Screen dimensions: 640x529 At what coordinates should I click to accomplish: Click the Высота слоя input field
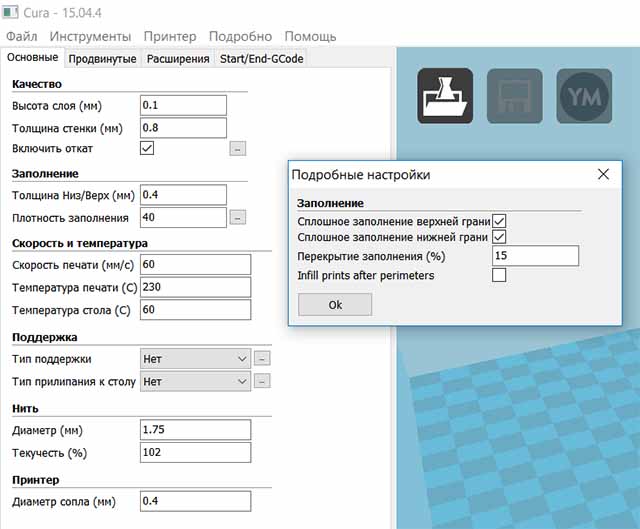click(x=183, y=105)
